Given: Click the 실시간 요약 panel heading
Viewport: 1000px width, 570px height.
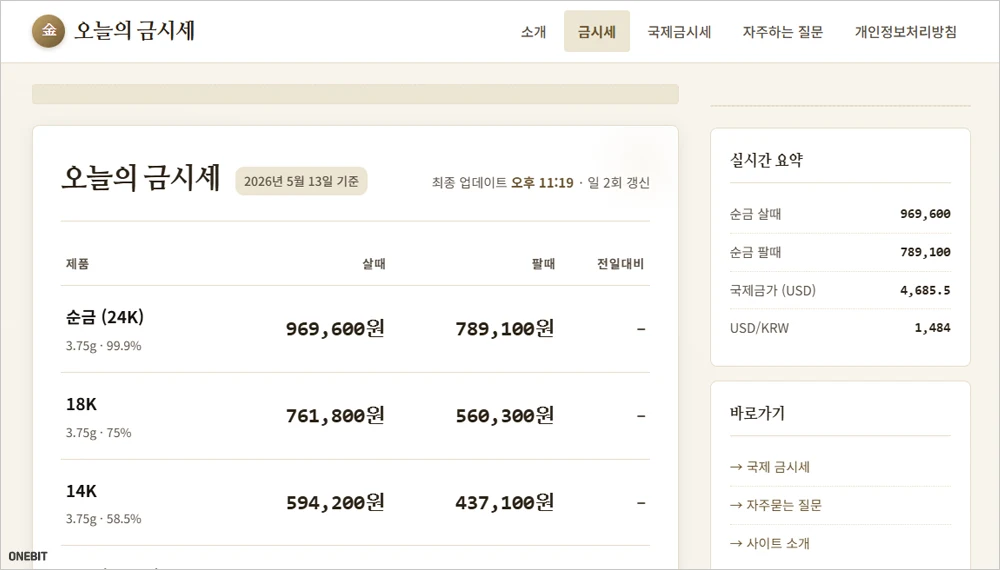Looking at the screenshot, I should pos(766,160).
